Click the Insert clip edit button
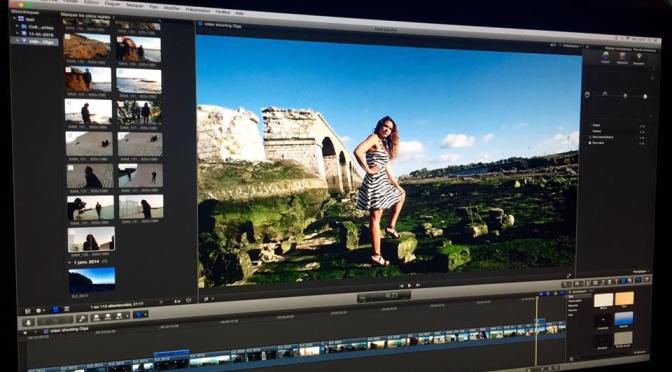 point(108,317)
